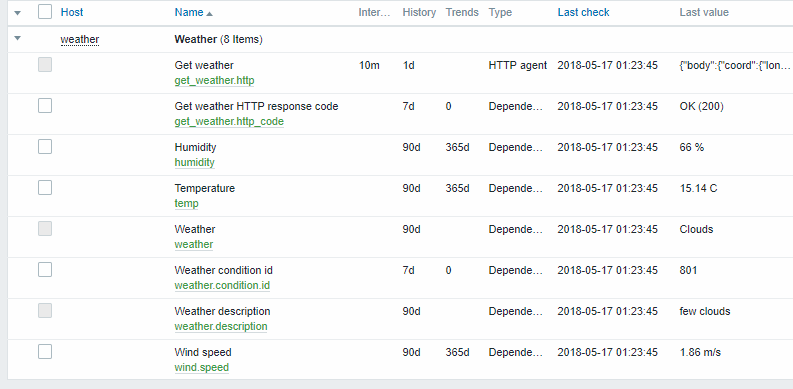Open the weather host link
This screenshot has height=389, width=793.
pos(80,39)
